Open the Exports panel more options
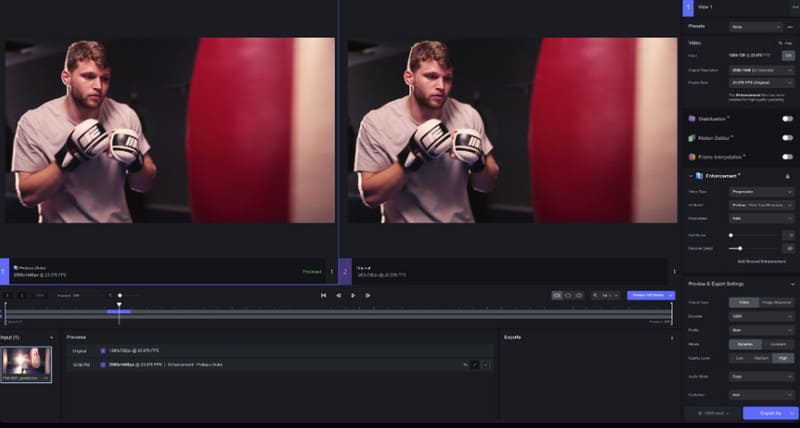 [671, 337]
